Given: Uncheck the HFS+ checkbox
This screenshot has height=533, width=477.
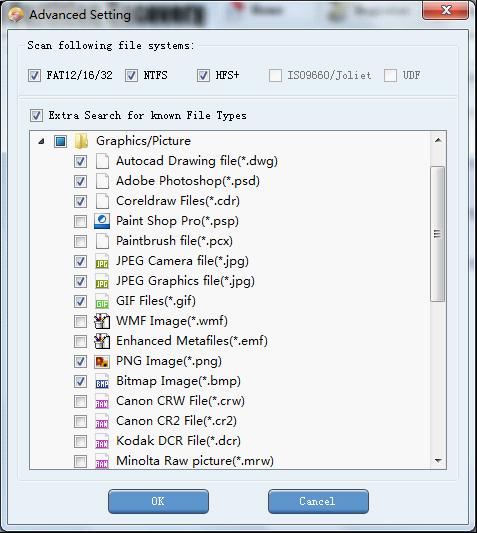Looking at the screenshot, I should tap(203, 75).
